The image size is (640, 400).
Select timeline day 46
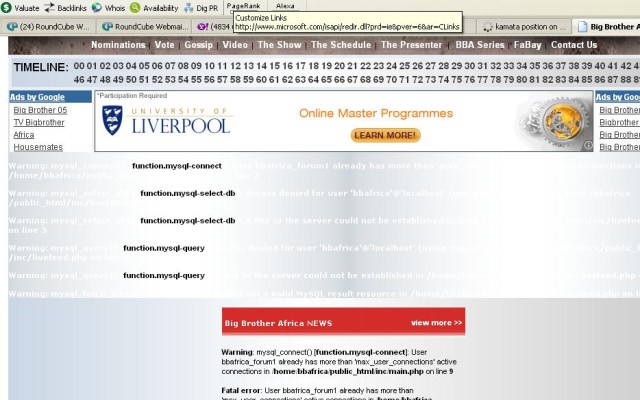(x=79, y=80)
